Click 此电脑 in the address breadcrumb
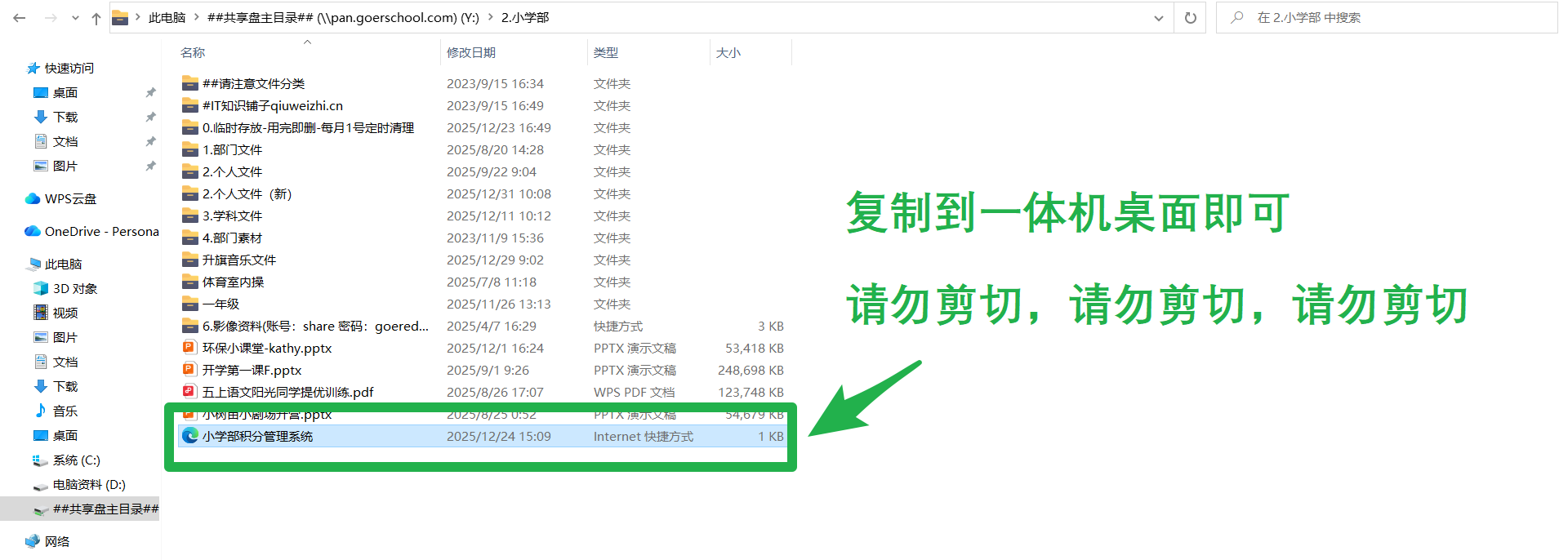Viewport: 1568px width, 560px height. [x=167, y=18]
